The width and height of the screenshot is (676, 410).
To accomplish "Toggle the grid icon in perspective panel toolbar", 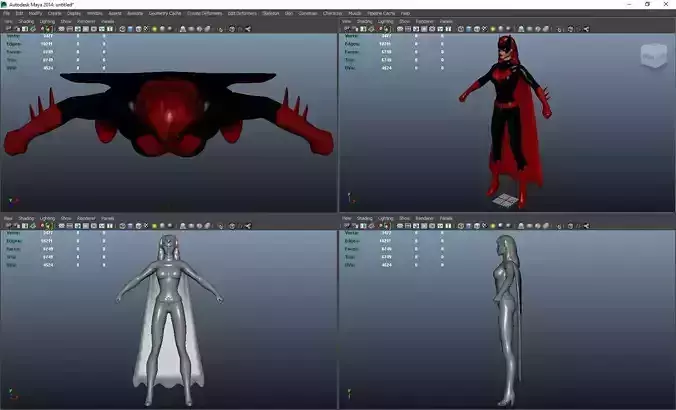I will 400,29.
